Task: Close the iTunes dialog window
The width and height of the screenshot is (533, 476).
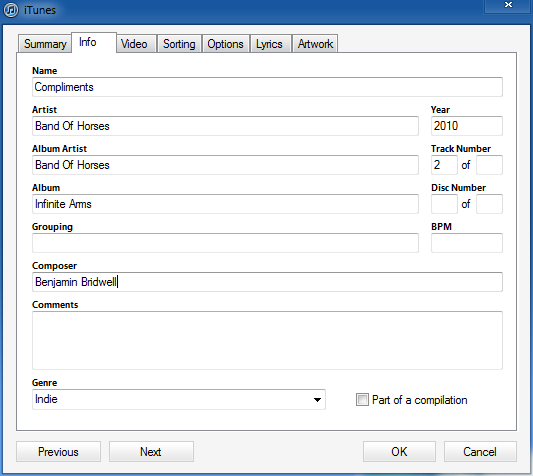Action: 508,6
